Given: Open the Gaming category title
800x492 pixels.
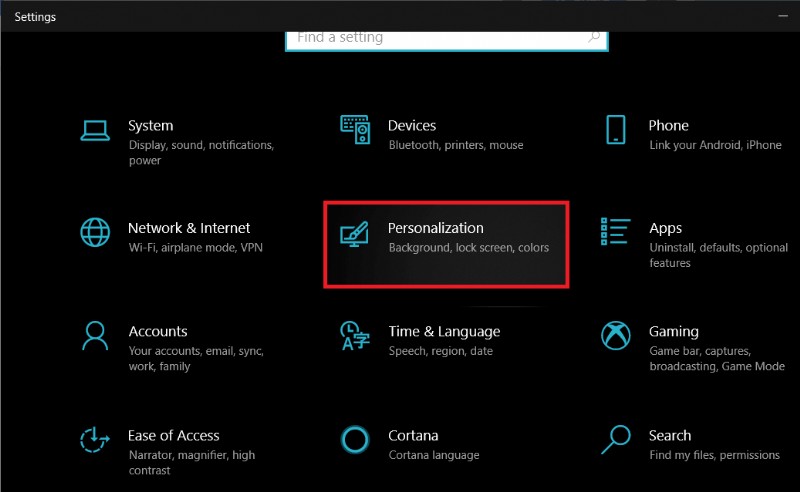Looking at the screenshot, I should (674, 331).
